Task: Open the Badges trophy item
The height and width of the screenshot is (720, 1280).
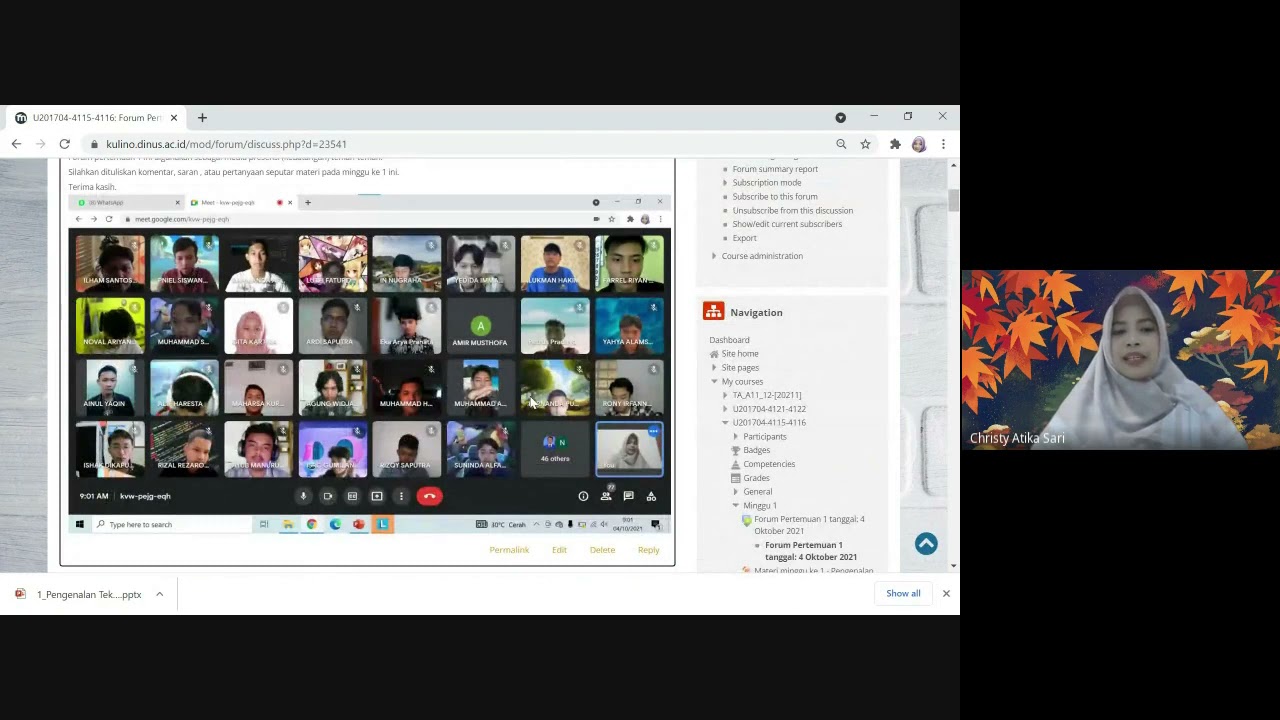Action: [x=756, y=450]
